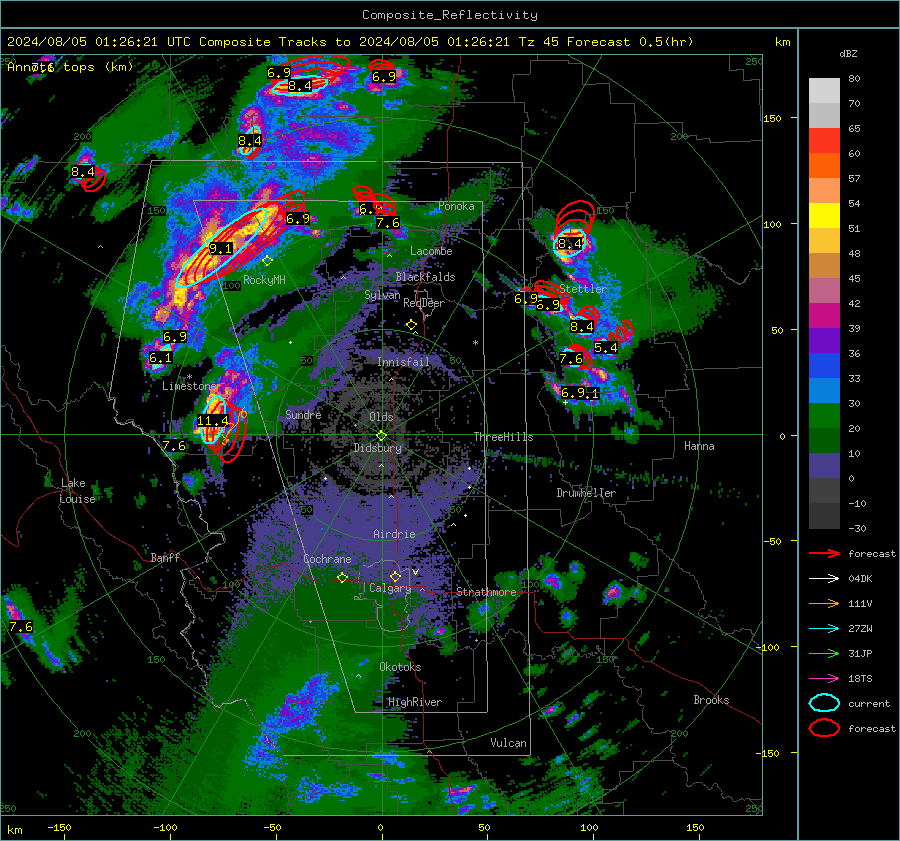
Task: Click the light gray swatch between 80 and 70 dBZ
Action: point(824,91)
